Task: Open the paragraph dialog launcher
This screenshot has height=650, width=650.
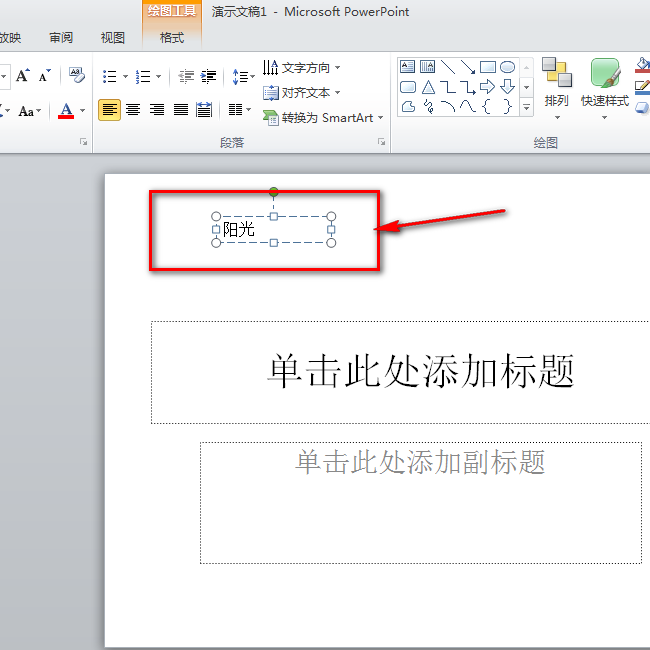Action: [381, 142]
